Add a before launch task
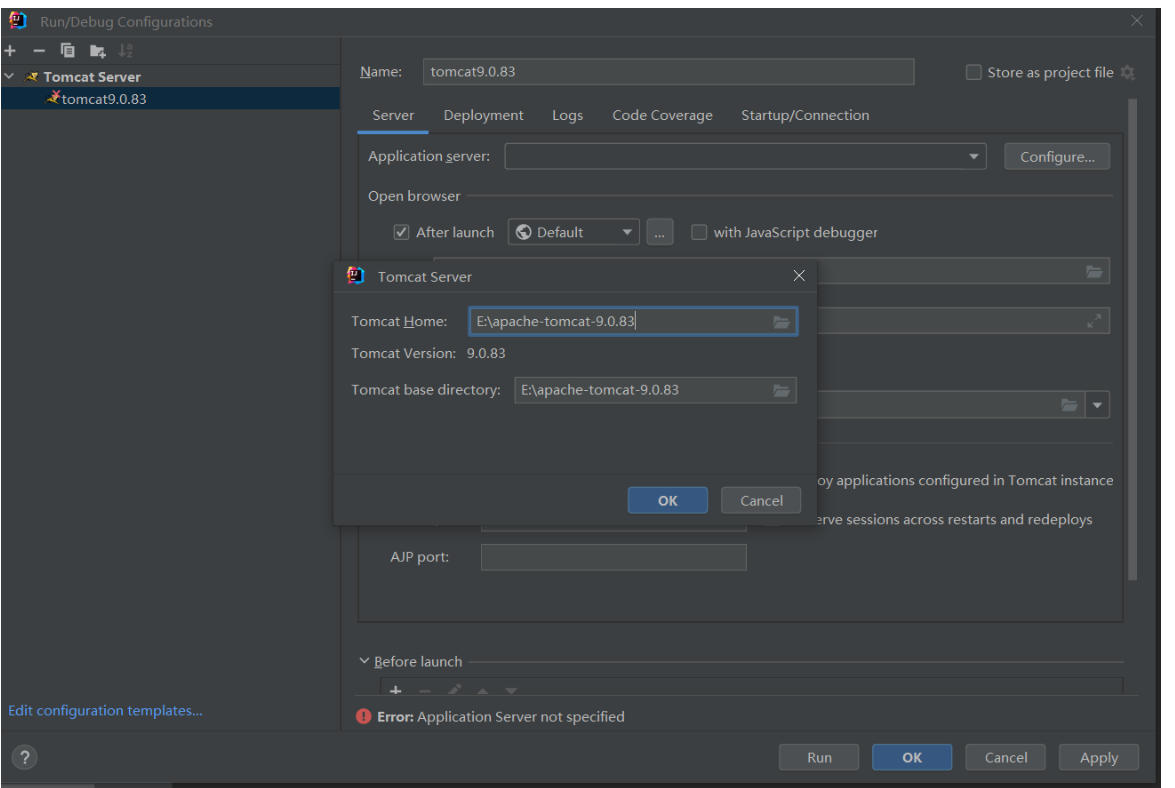 point(396,690)
